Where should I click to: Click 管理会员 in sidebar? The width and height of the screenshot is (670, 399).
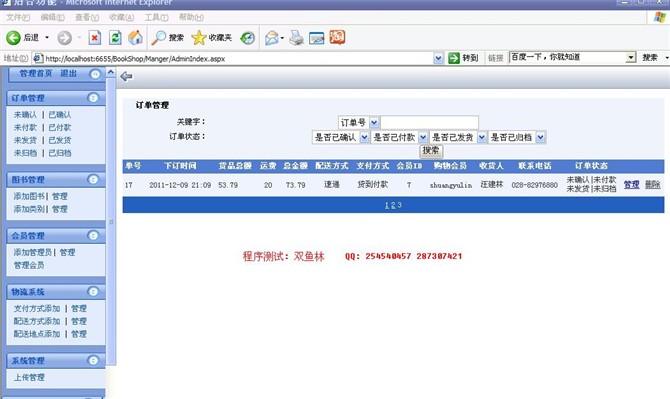[x=29, y=265]
